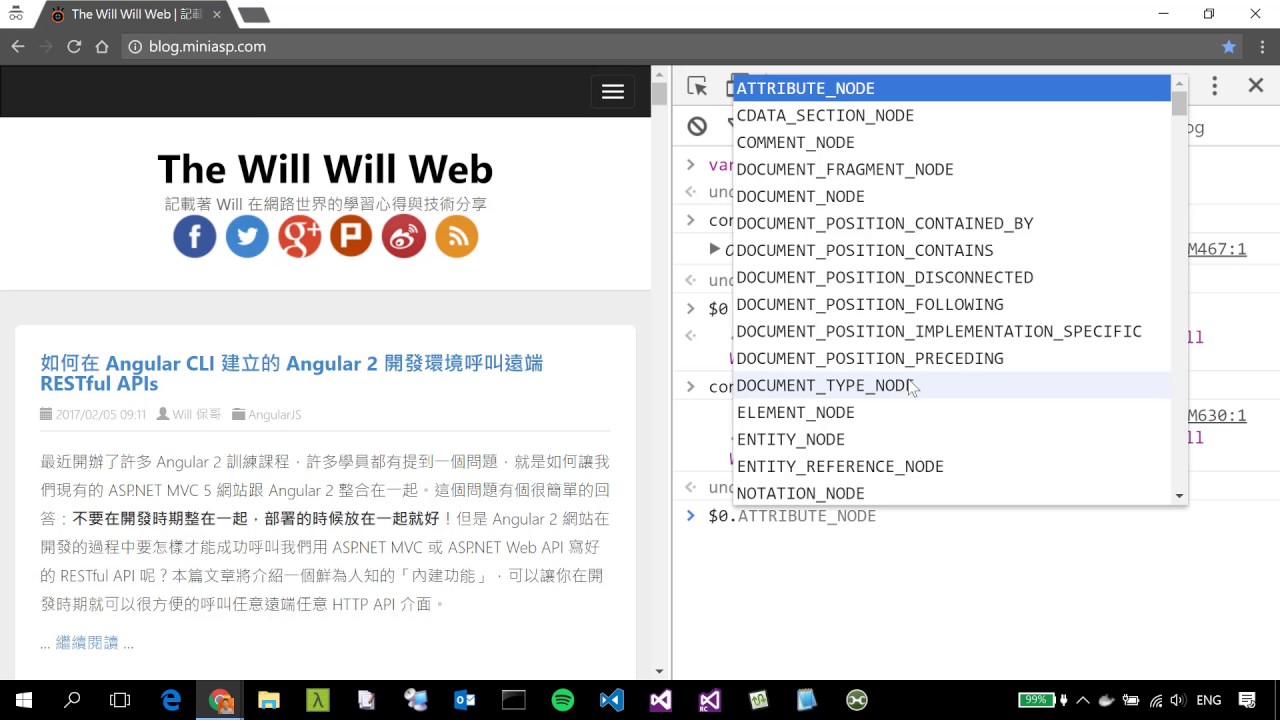View site information icon in address bar
Image resolution: width=1280 pixels, height=720 pixels.
(135, 46)
